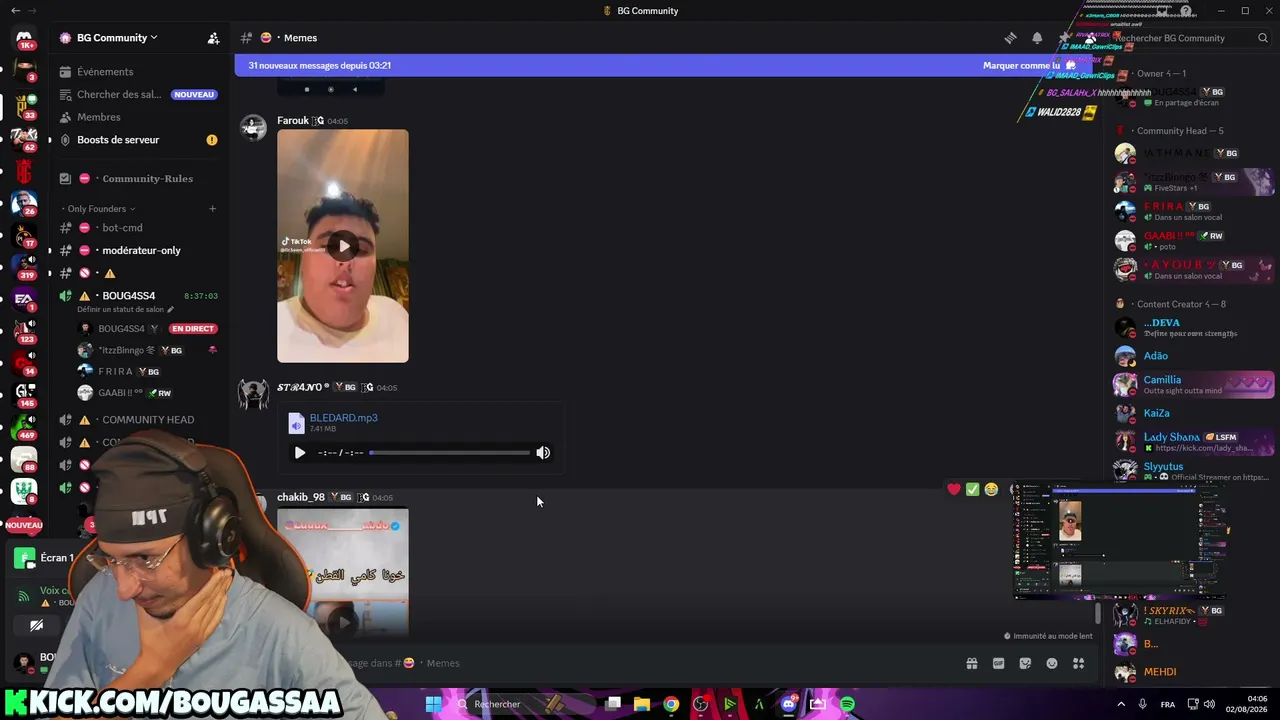React with the green check mark emoji
The width and height of the screenshot is (1280, 720).
point(972,489)
